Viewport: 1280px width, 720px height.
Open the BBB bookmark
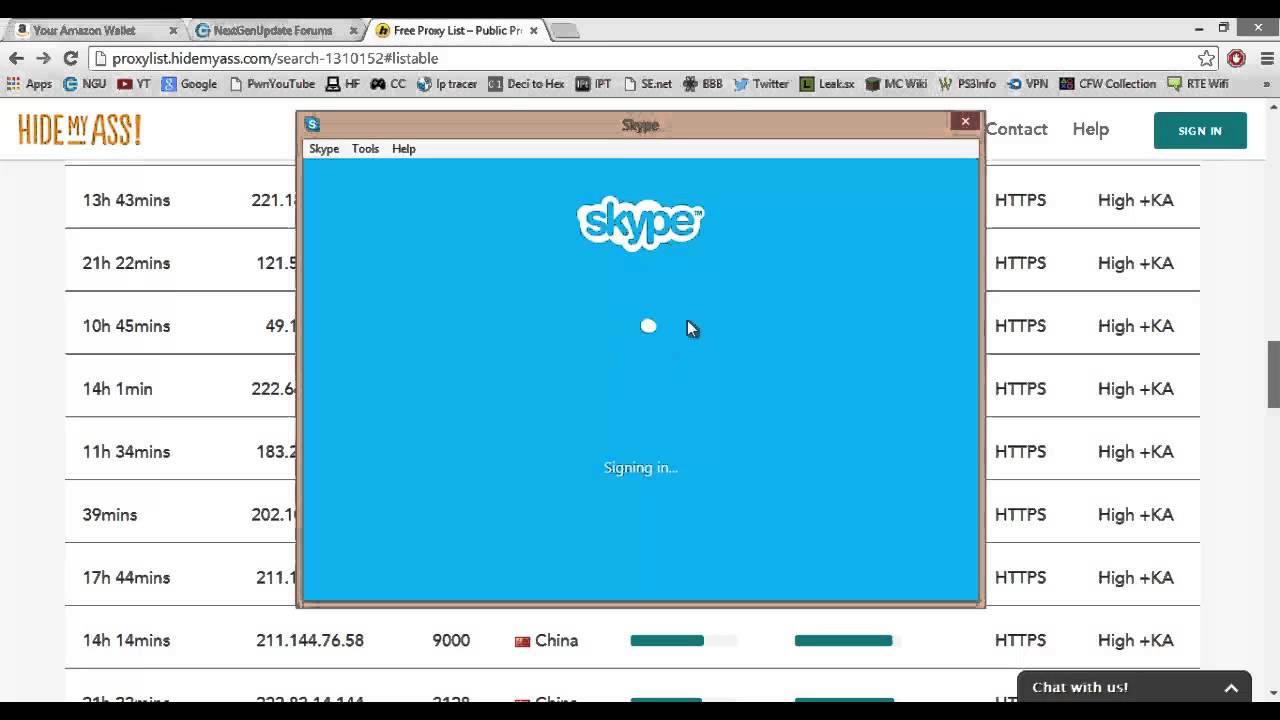coord(702,84)
